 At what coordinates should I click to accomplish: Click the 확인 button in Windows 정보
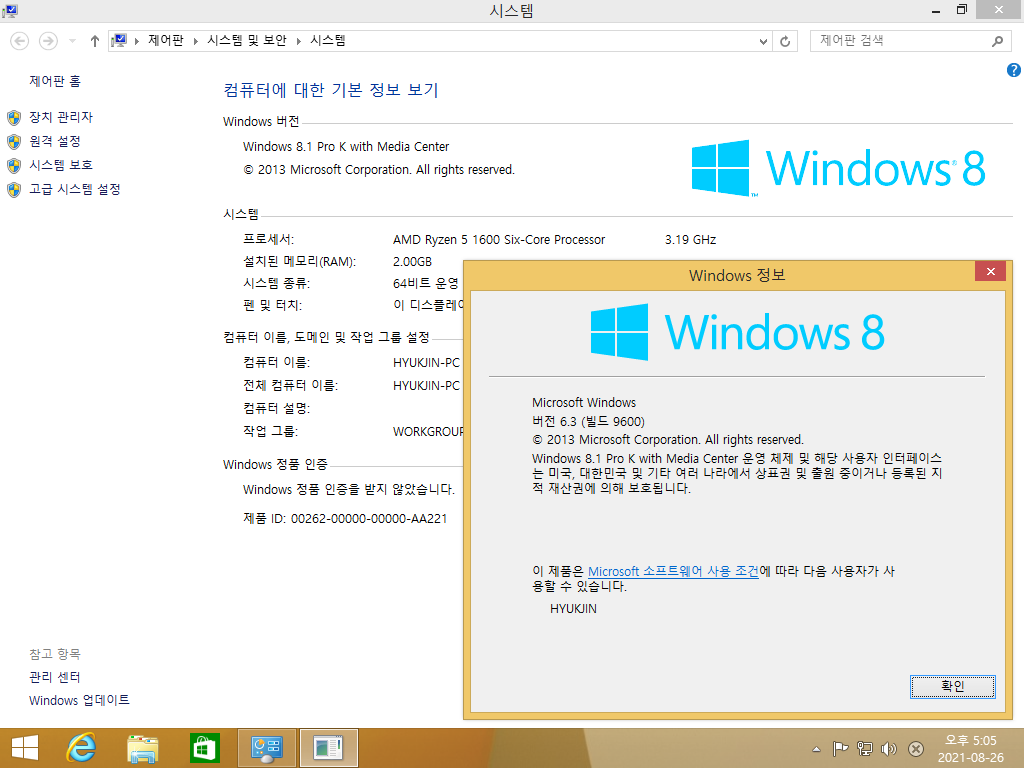tap(953, 686)
